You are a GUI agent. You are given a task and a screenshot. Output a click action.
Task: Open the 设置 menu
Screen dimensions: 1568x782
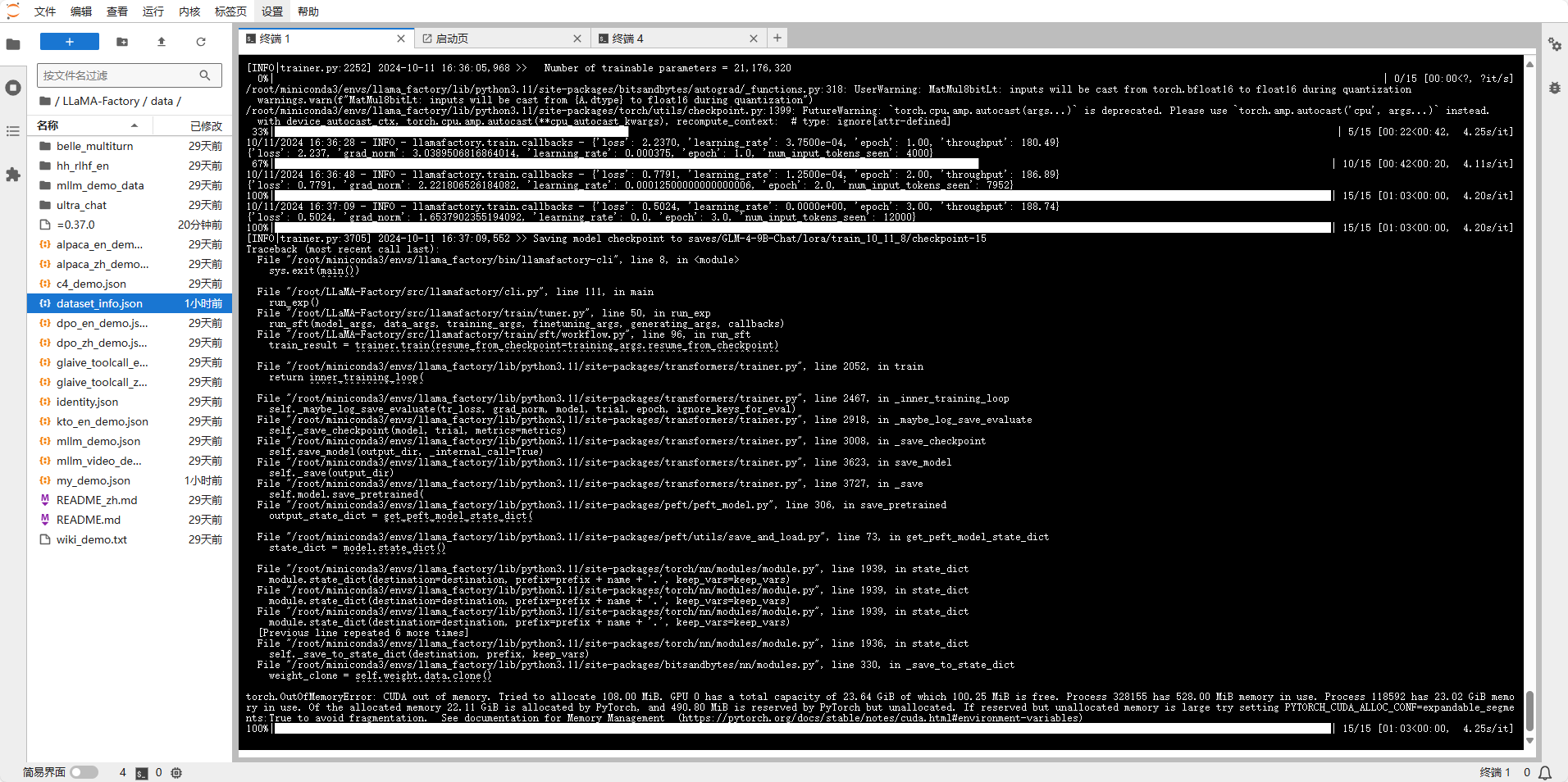272,11
